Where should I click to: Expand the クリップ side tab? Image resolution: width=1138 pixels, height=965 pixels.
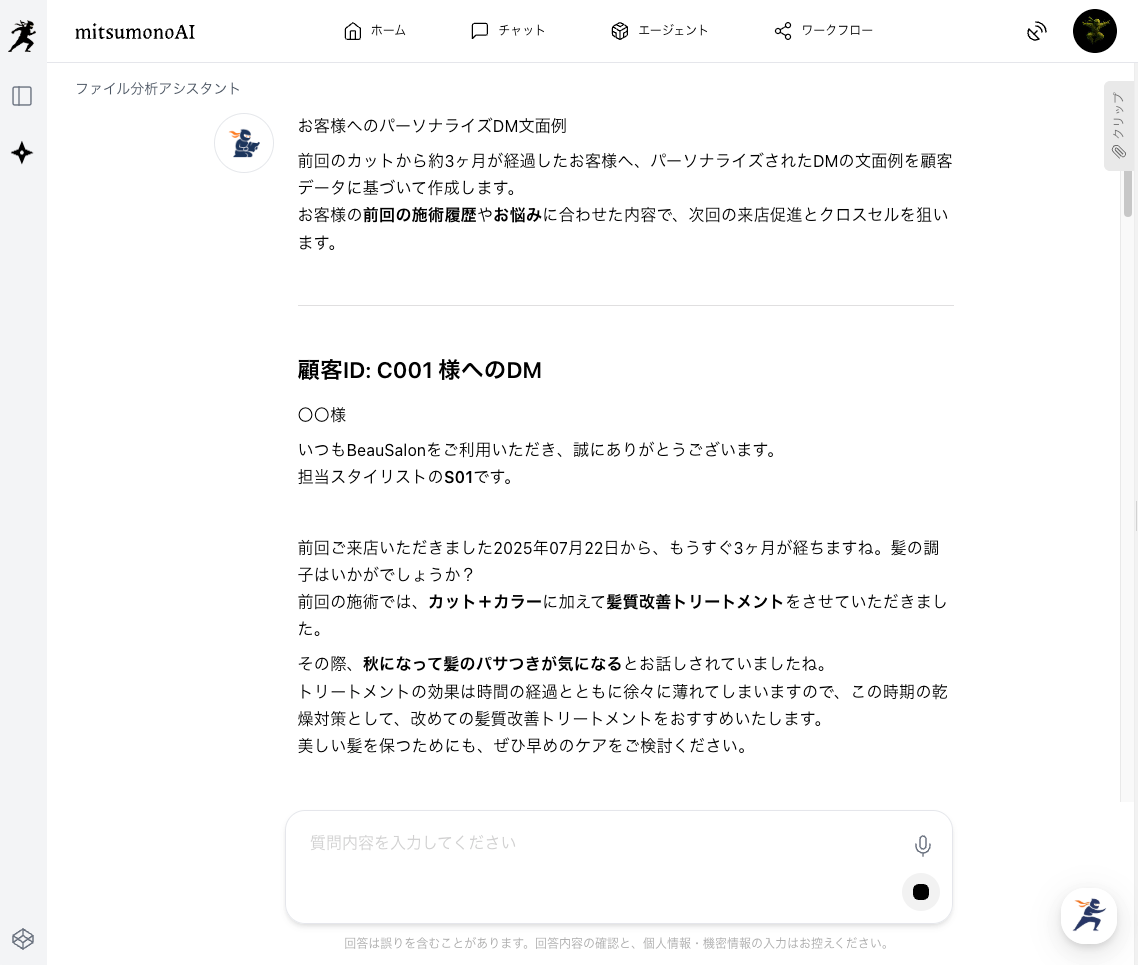pos(1118,126)
